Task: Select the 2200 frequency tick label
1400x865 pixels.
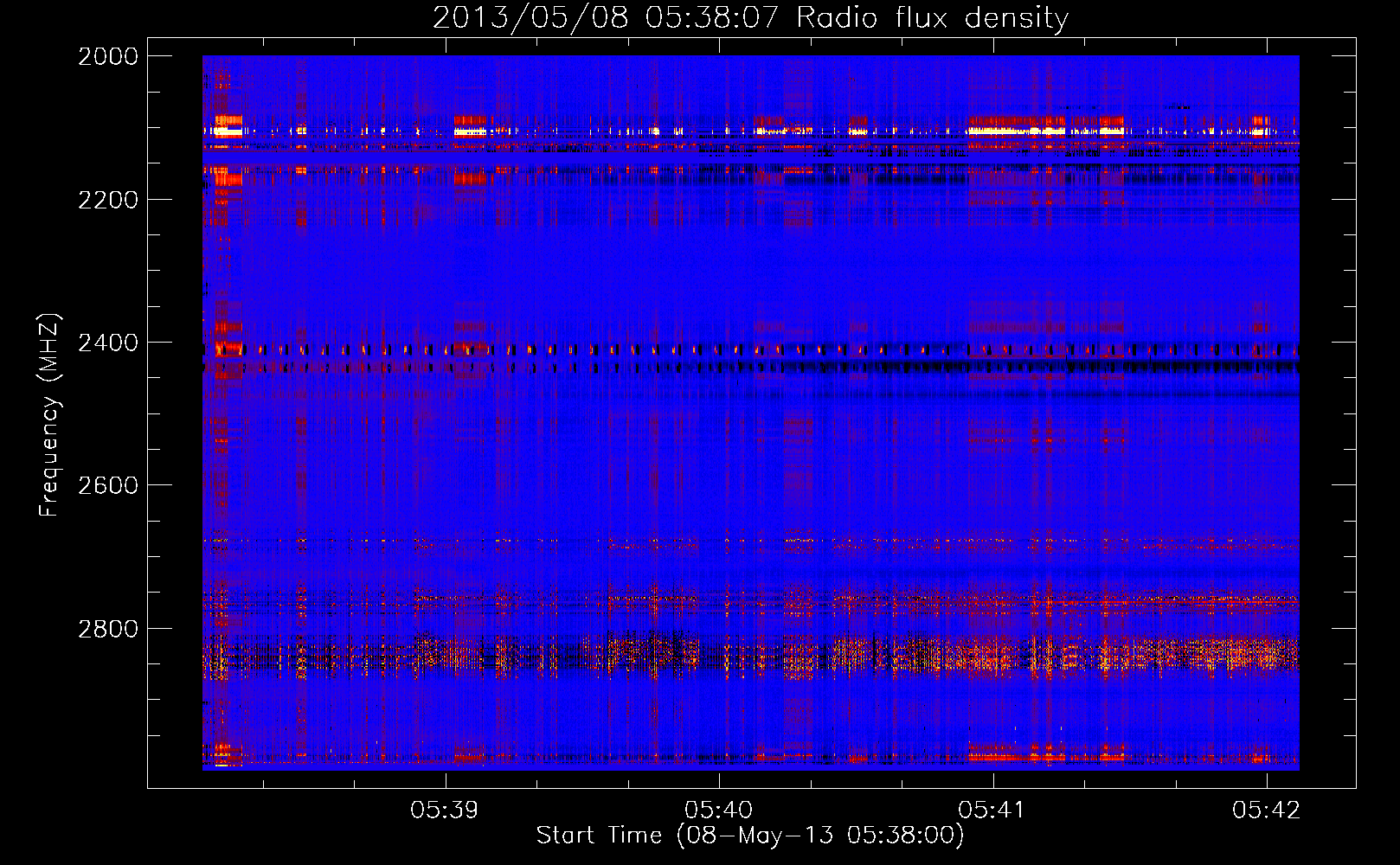Action: (108, 200)
